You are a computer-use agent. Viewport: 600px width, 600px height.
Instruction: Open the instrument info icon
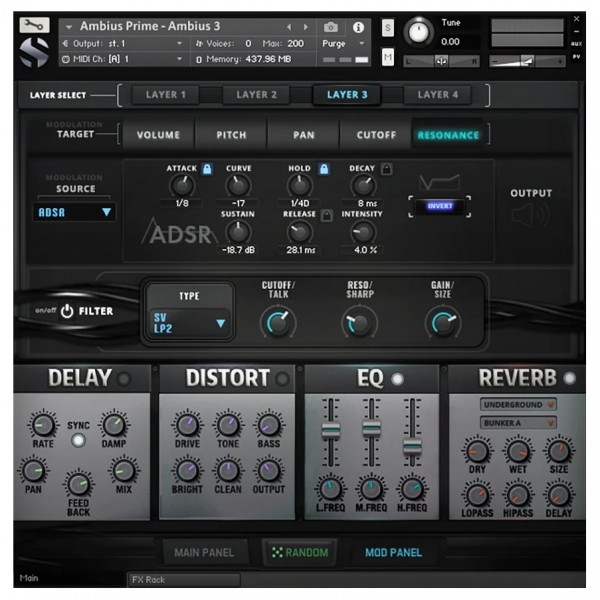358,27
